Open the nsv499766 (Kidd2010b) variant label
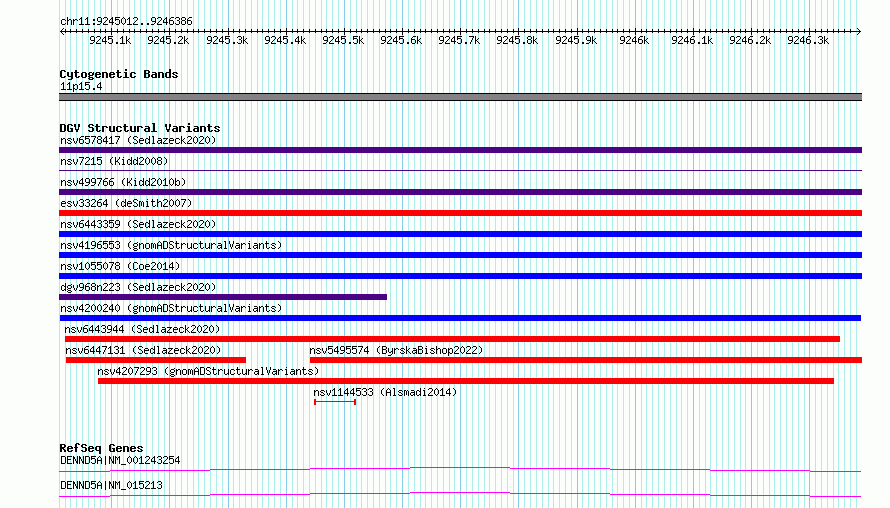The height and width of the screenshot is (508, 890). point(123,182)
